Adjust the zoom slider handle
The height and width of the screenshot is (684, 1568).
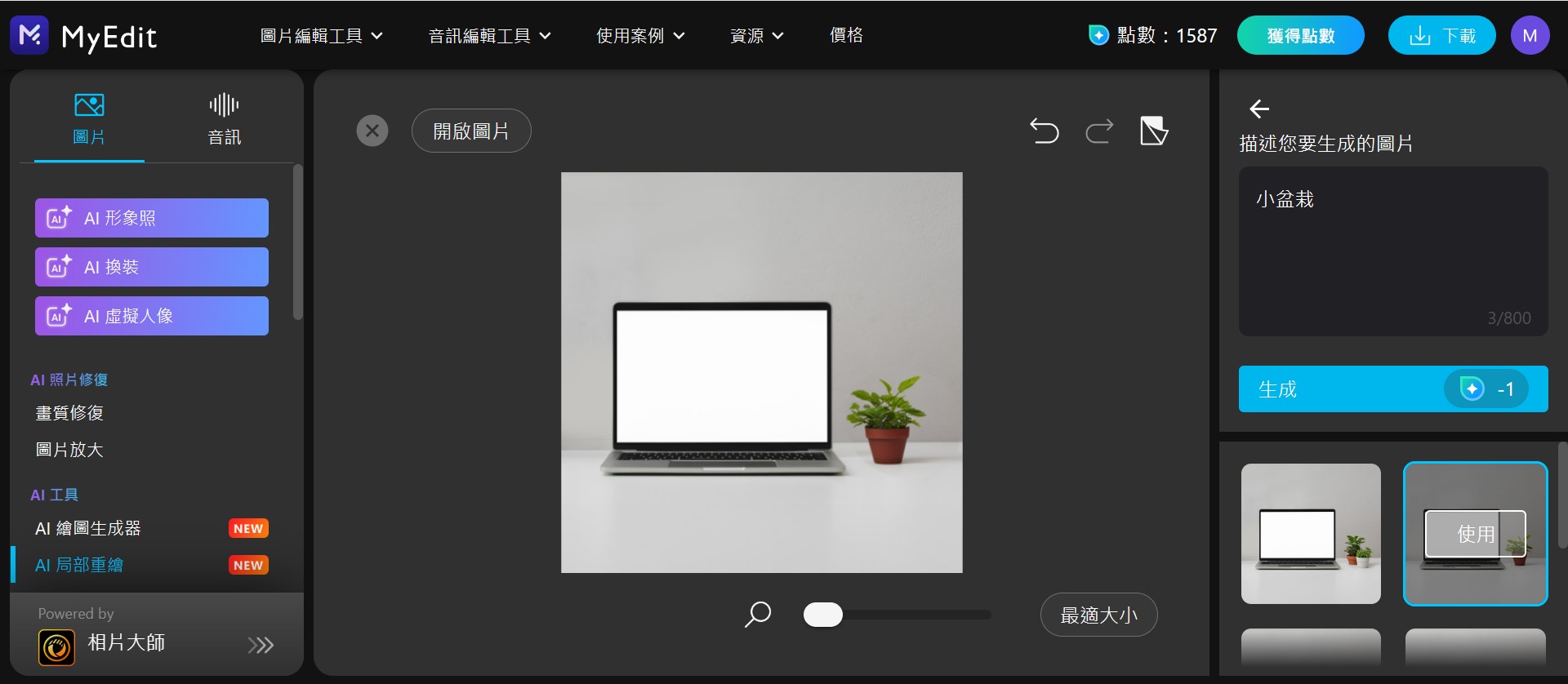(x=823, y=615)
